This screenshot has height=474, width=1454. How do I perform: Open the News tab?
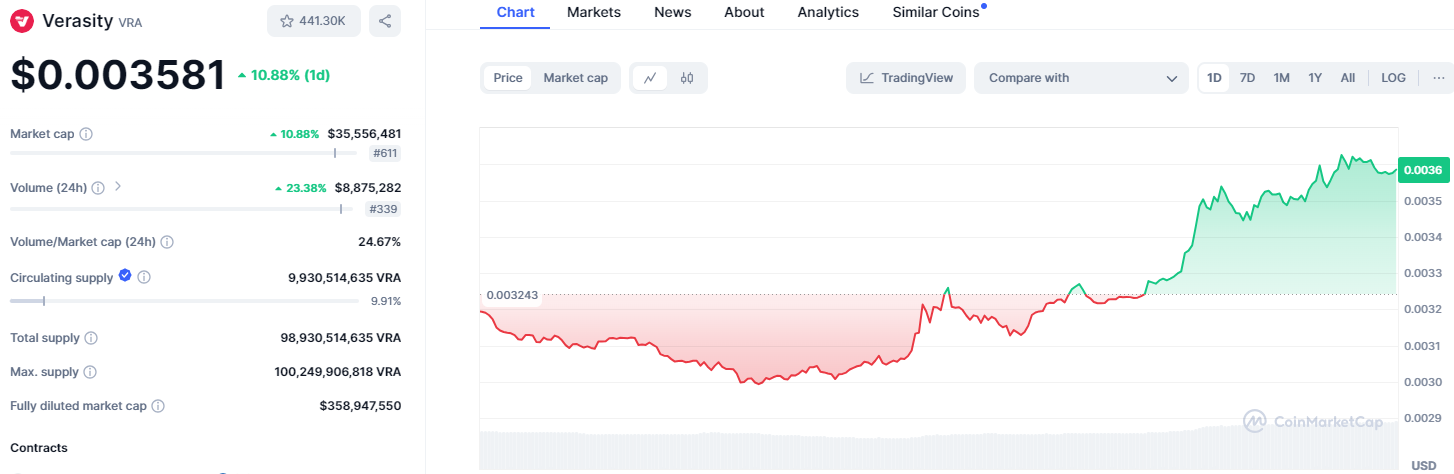[x=672, y=12]
